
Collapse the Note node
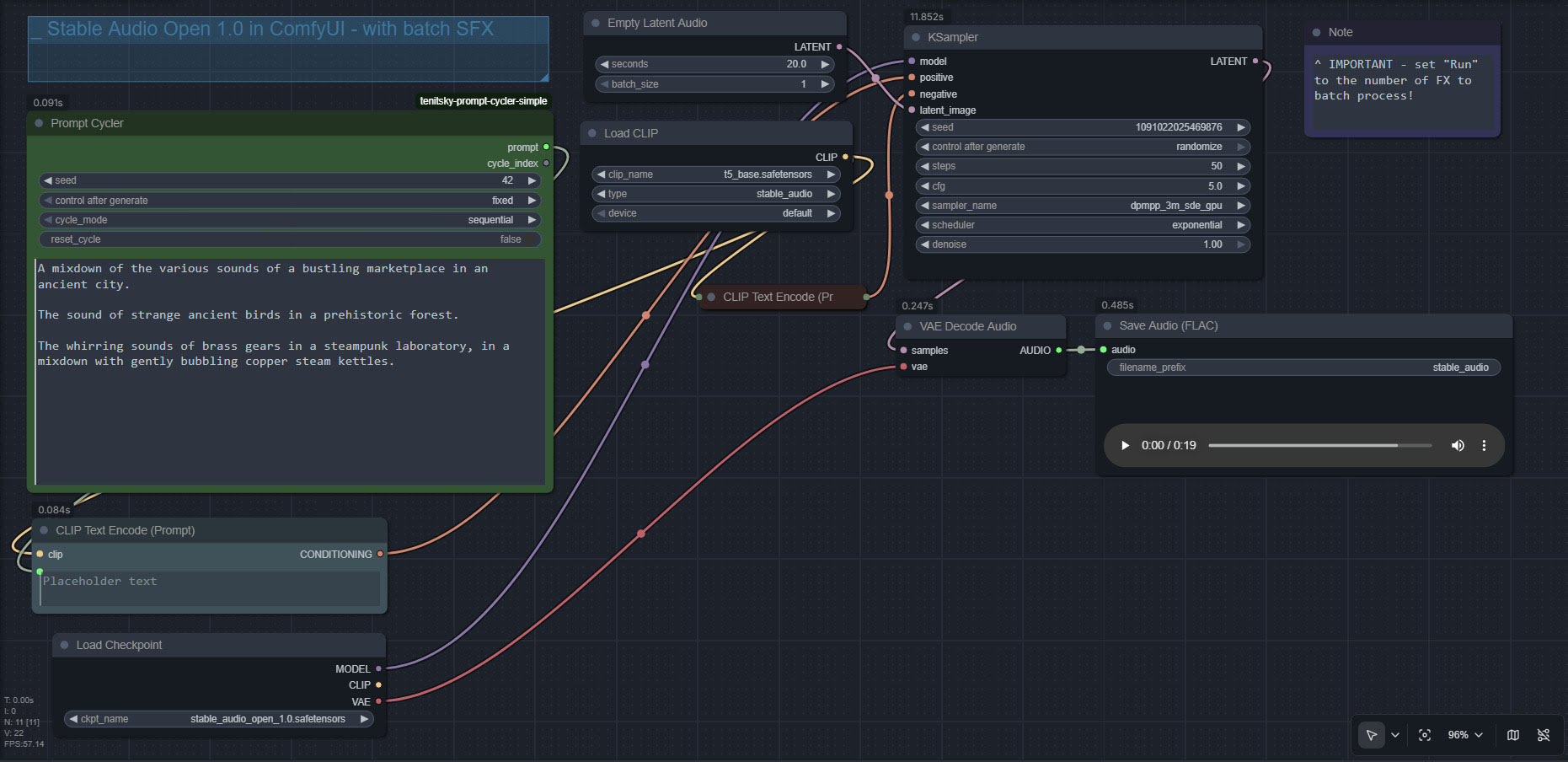(x=1316, y=32)
